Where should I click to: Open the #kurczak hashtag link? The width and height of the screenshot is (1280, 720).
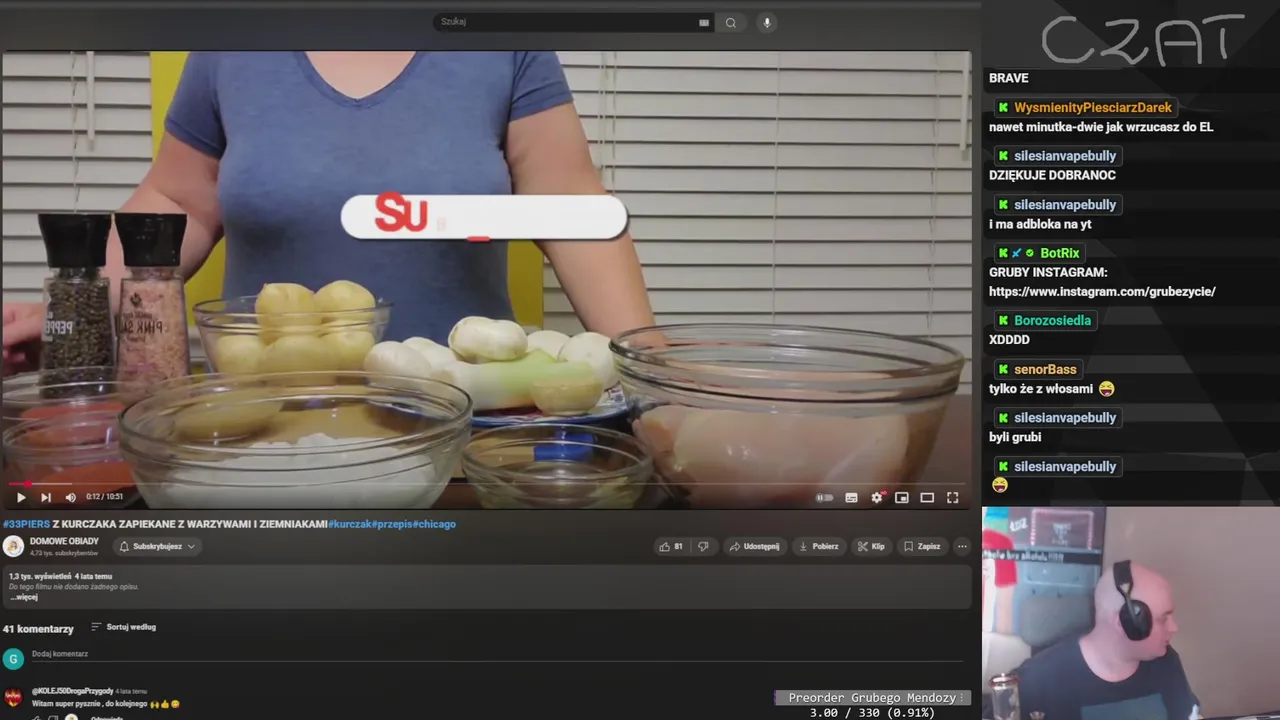(351, 524)
